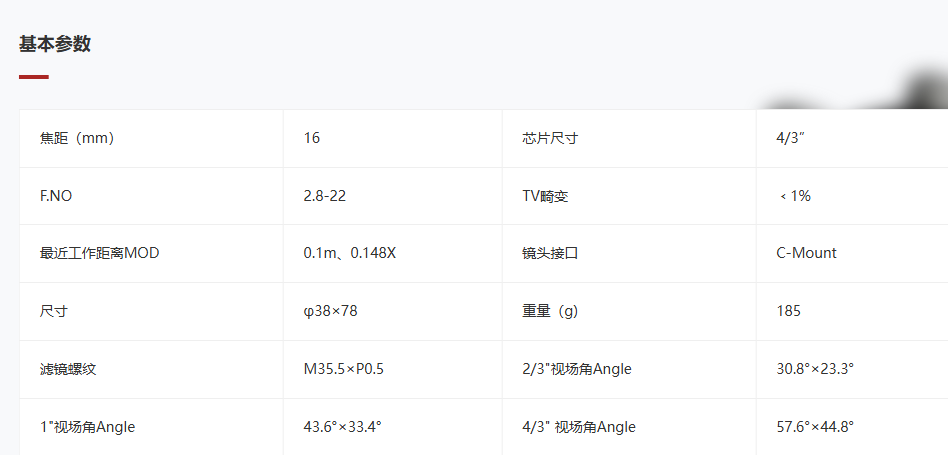Image resolution: width=948 pixels, height=455 pixels.
Task: Click the focal length value 16
Action: (311, 138)
